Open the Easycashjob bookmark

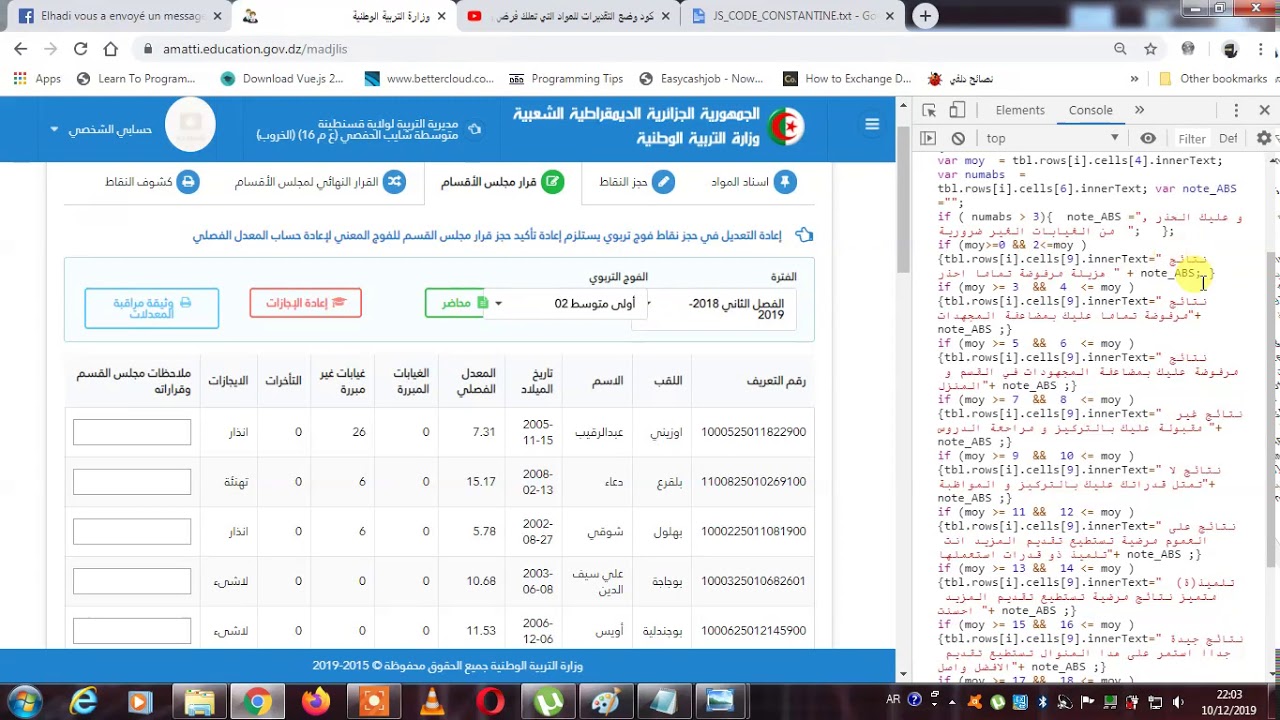click(702, 78)
